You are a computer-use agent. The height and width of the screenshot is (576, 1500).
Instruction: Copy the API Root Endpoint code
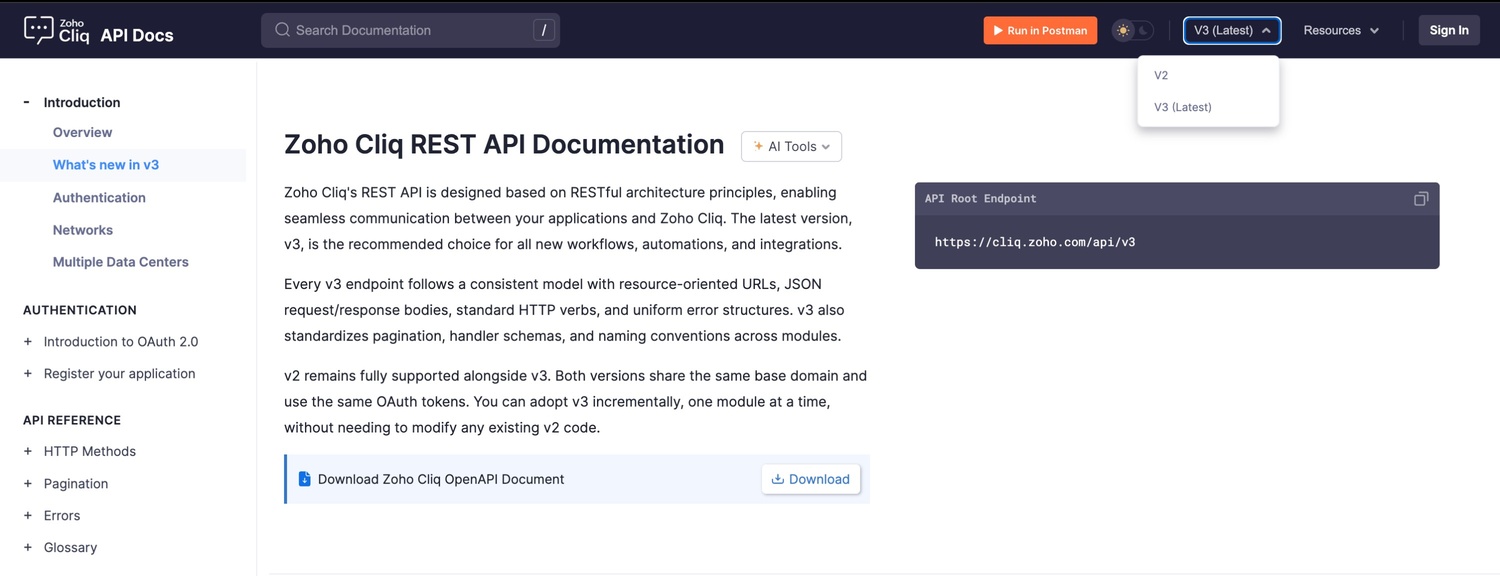coord(1421,199)
